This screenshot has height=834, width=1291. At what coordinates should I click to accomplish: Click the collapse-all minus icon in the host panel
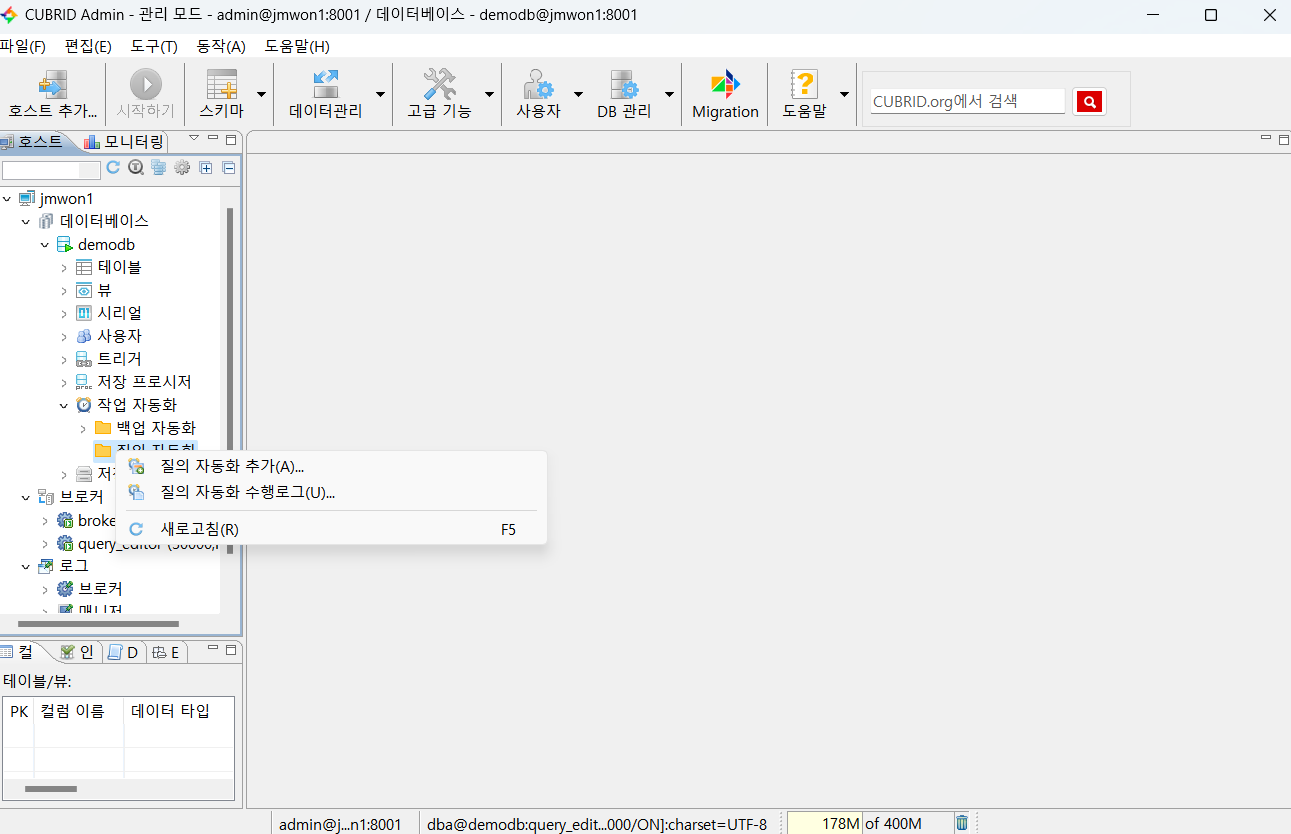point(228,168)
